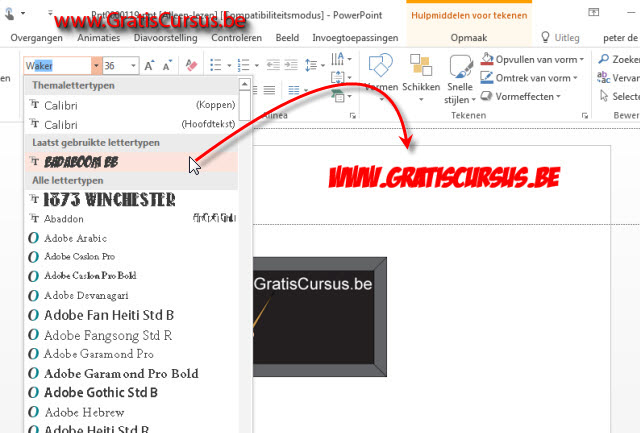640x433 pixels.
Task: Select BadaBoom BB recent font
Action: 131,162
